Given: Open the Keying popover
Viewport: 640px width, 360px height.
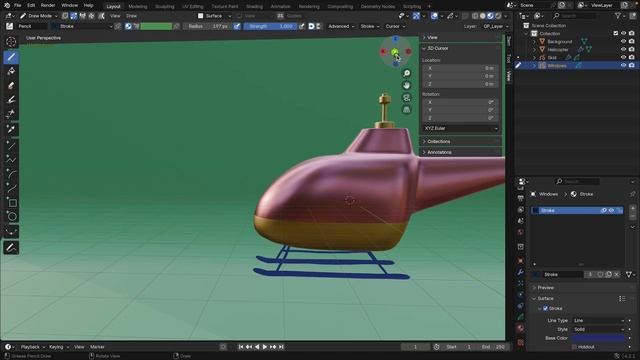Looking at the screenshot, I should (x=58, y=347).
